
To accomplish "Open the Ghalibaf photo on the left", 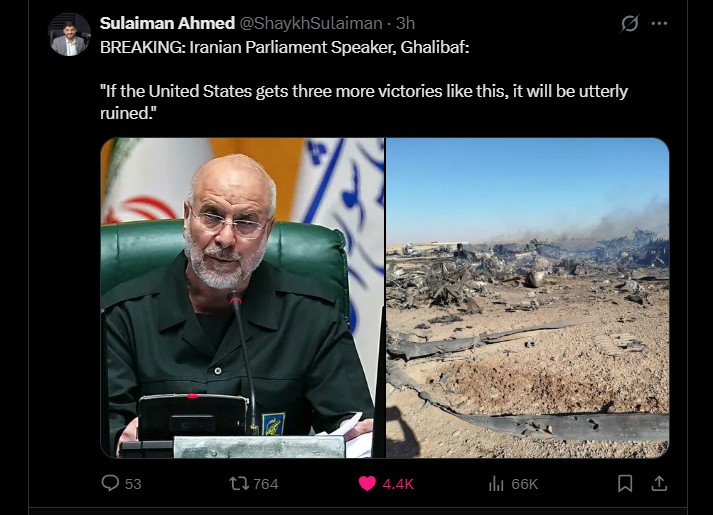I will click(242, 298).
